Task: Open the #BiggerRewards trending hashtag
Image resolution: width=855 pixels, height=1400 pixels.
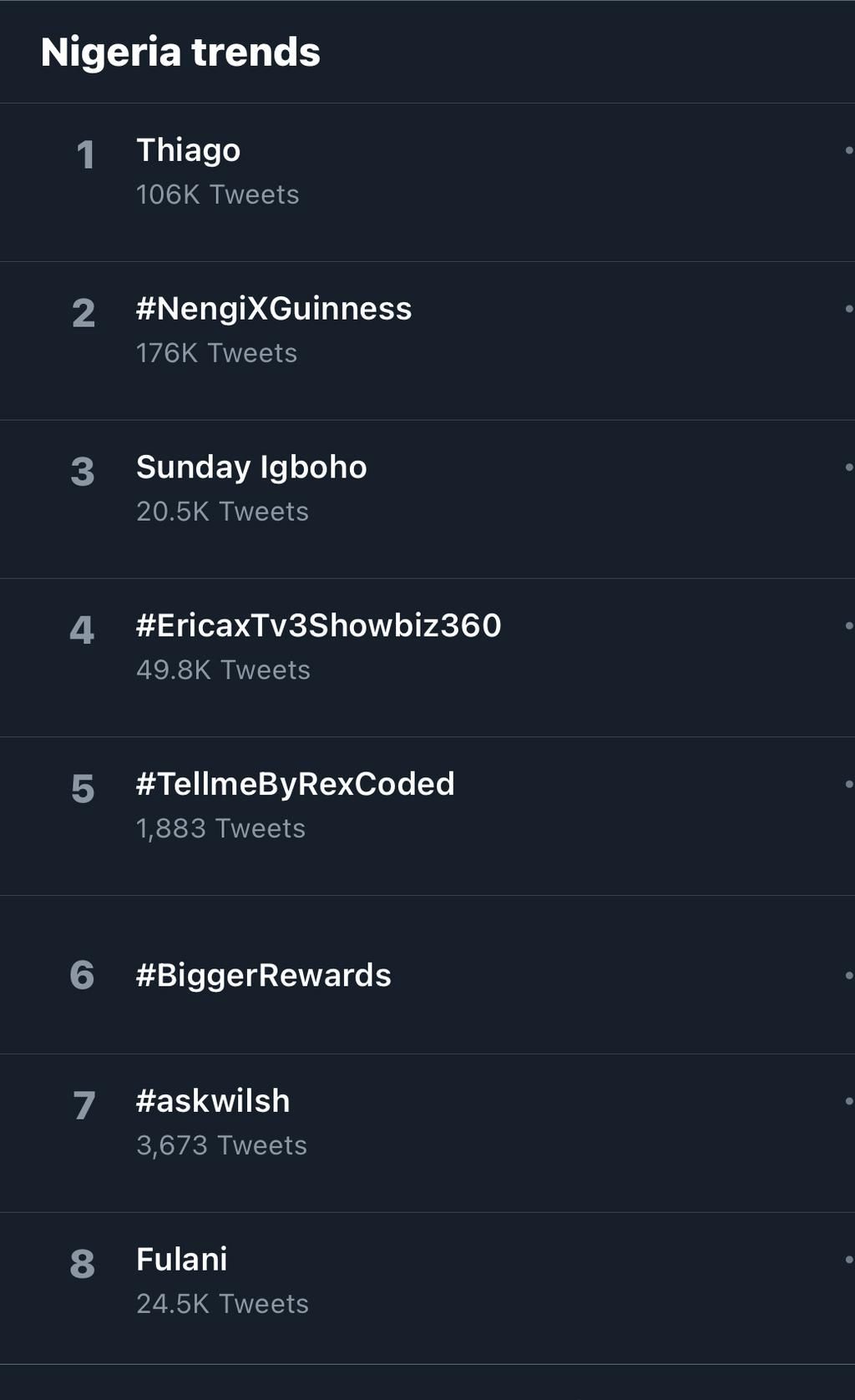Action: click(264, 975)
